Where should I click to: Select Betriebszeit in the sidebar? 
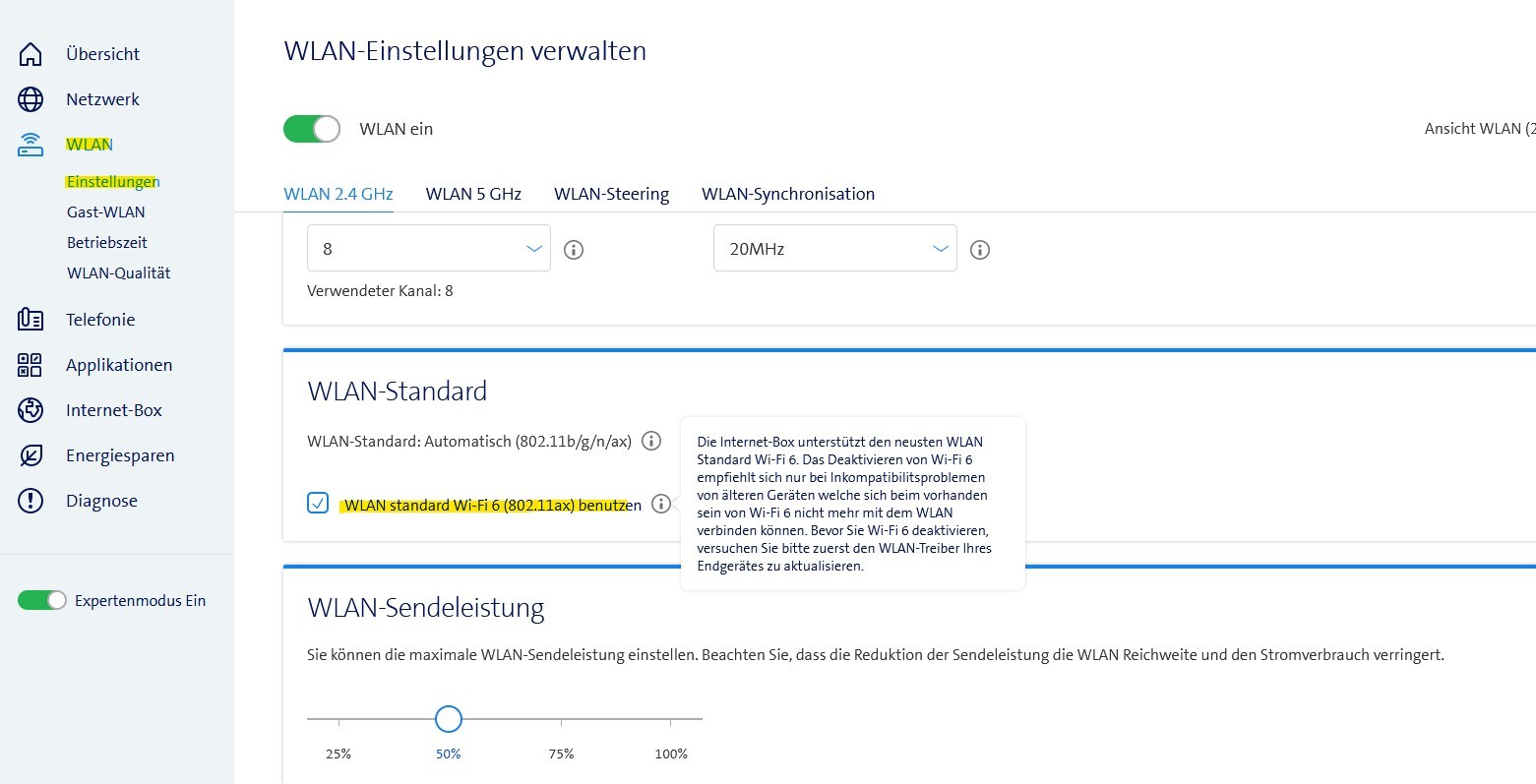pyautogui.click(x=106, y=241)
